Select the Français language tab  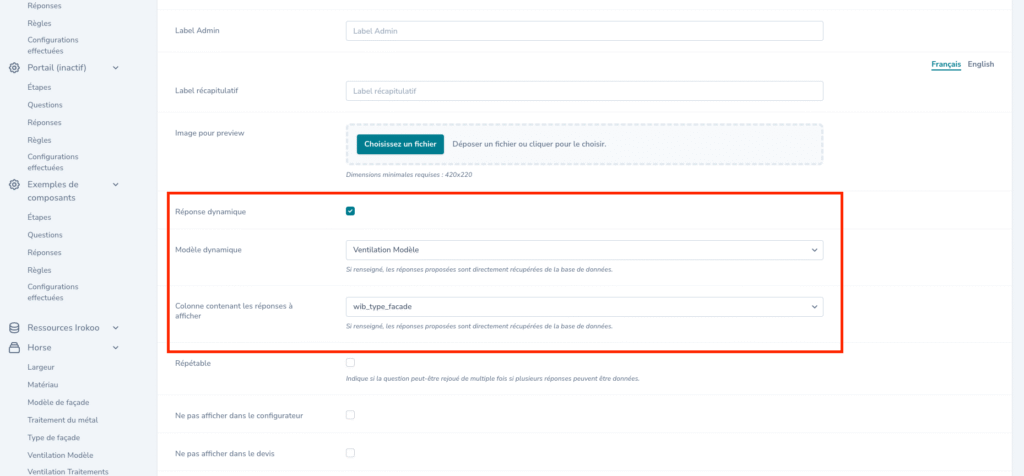coord(945,64)
